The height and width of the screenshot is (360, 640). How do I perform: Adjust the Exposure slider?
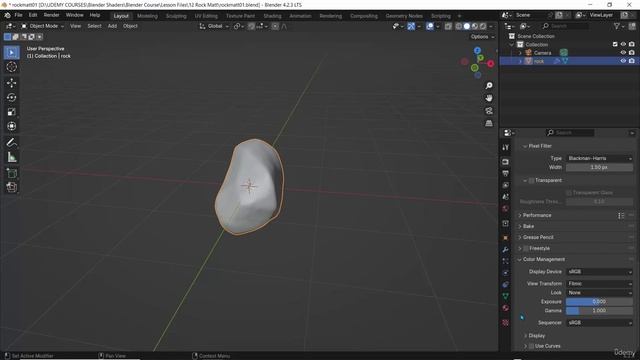point(599,302)
